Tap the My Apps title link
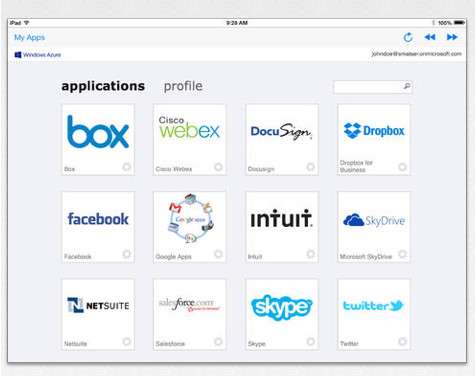Image resolution: width=475 pixels, height=377 pixels. (29, 37)
